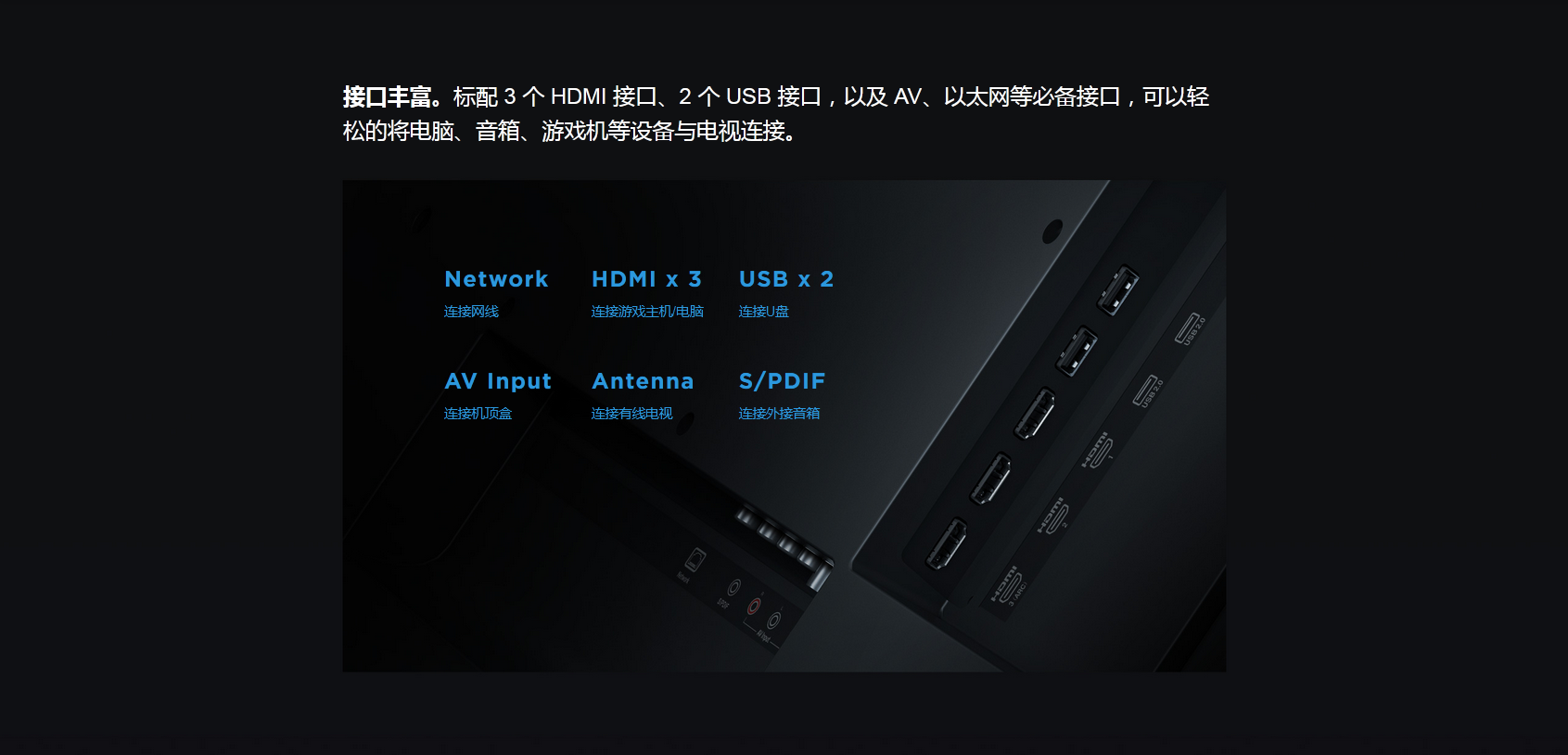Screen dimensions: 1568x755
Task: Click the HDMI 1 label icon
Action: tap(1097, 449)
